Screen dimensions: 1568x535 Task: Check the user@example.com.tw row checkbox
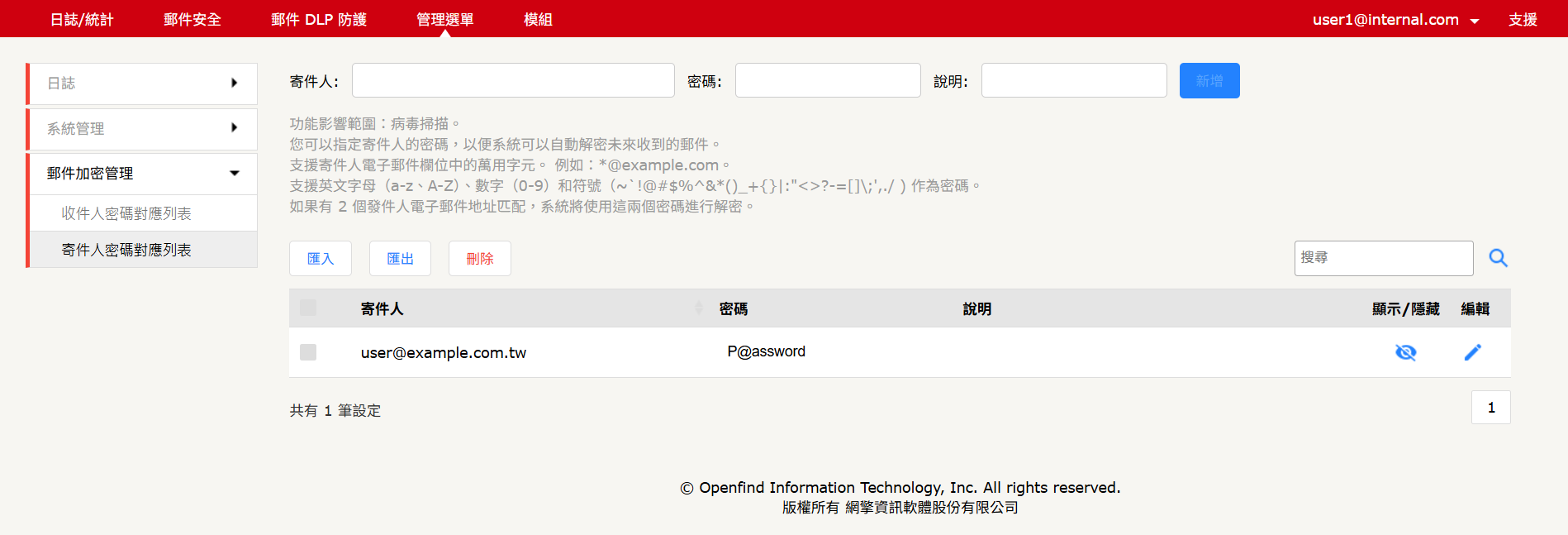click(308, 352)
